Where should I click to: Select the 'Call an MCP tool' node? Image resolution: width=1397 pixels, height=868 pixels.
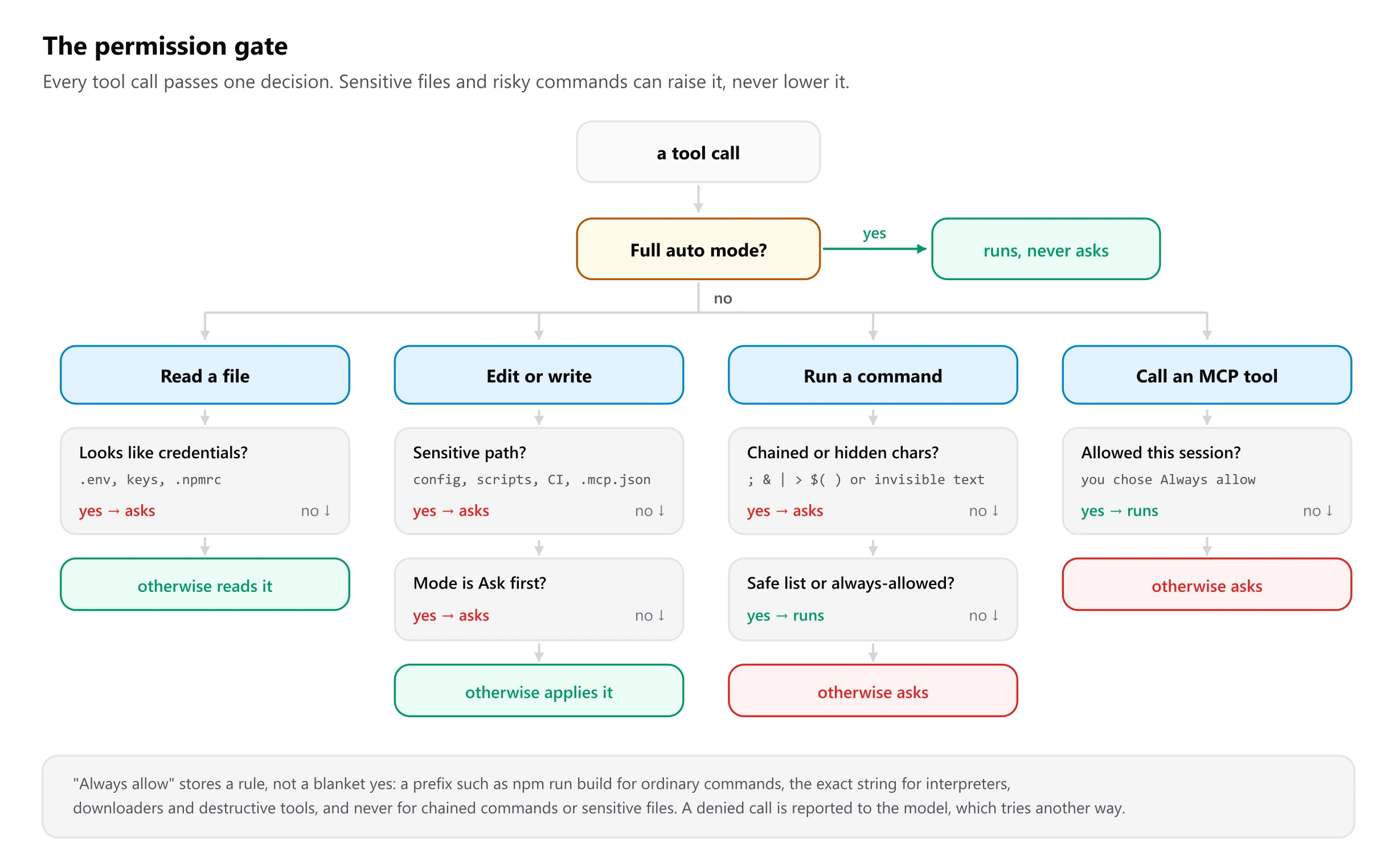coord(1207,375)
